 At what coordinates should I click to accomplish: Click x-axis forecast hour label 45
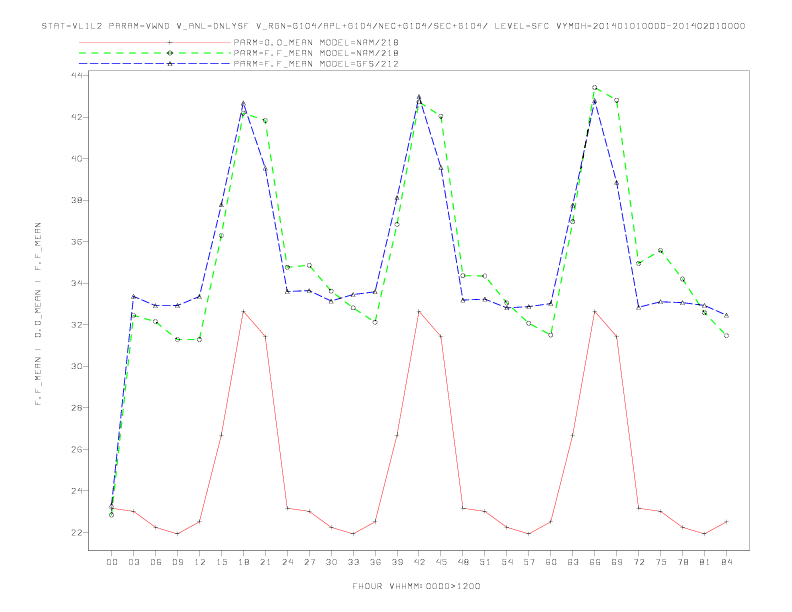[441, 562]
